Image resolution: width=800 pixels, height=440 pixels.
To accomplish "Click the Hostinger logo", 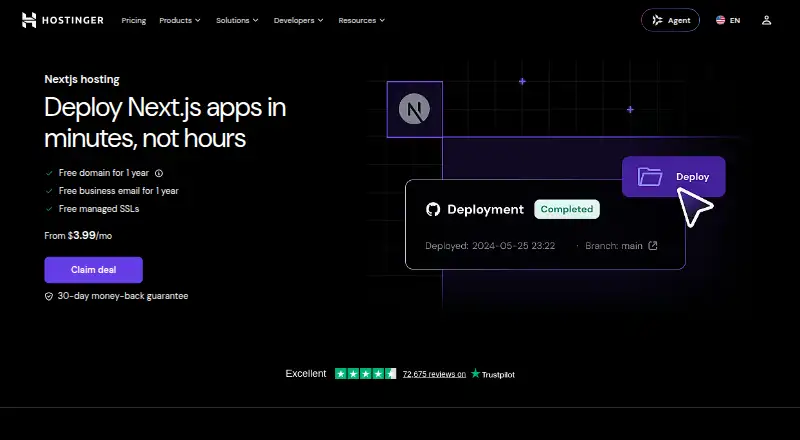I will (62, 20).
